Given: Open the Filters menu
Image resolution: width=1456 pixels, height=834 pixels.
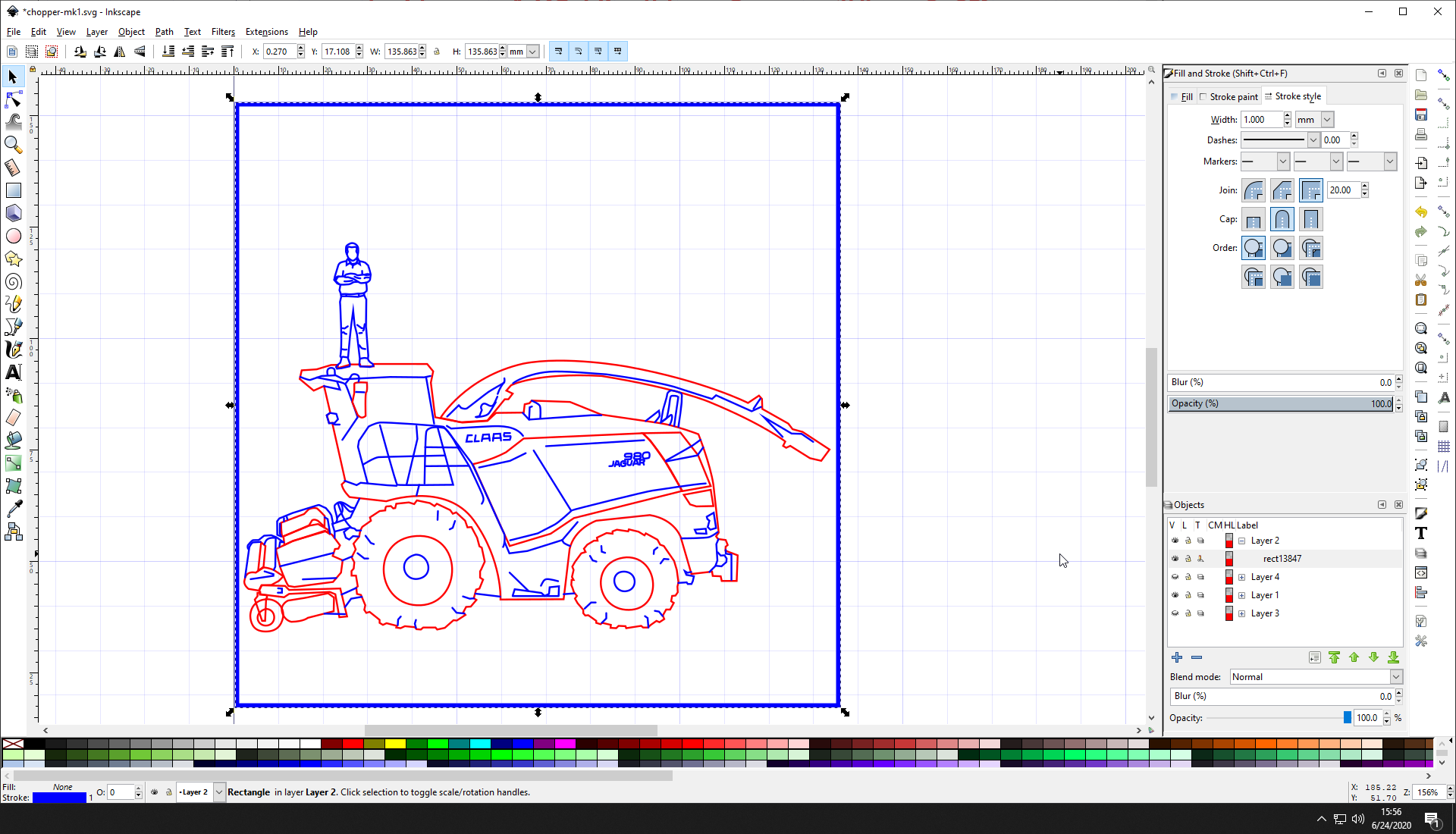Looking at the screenshot, I should click(x=223, y=32).
